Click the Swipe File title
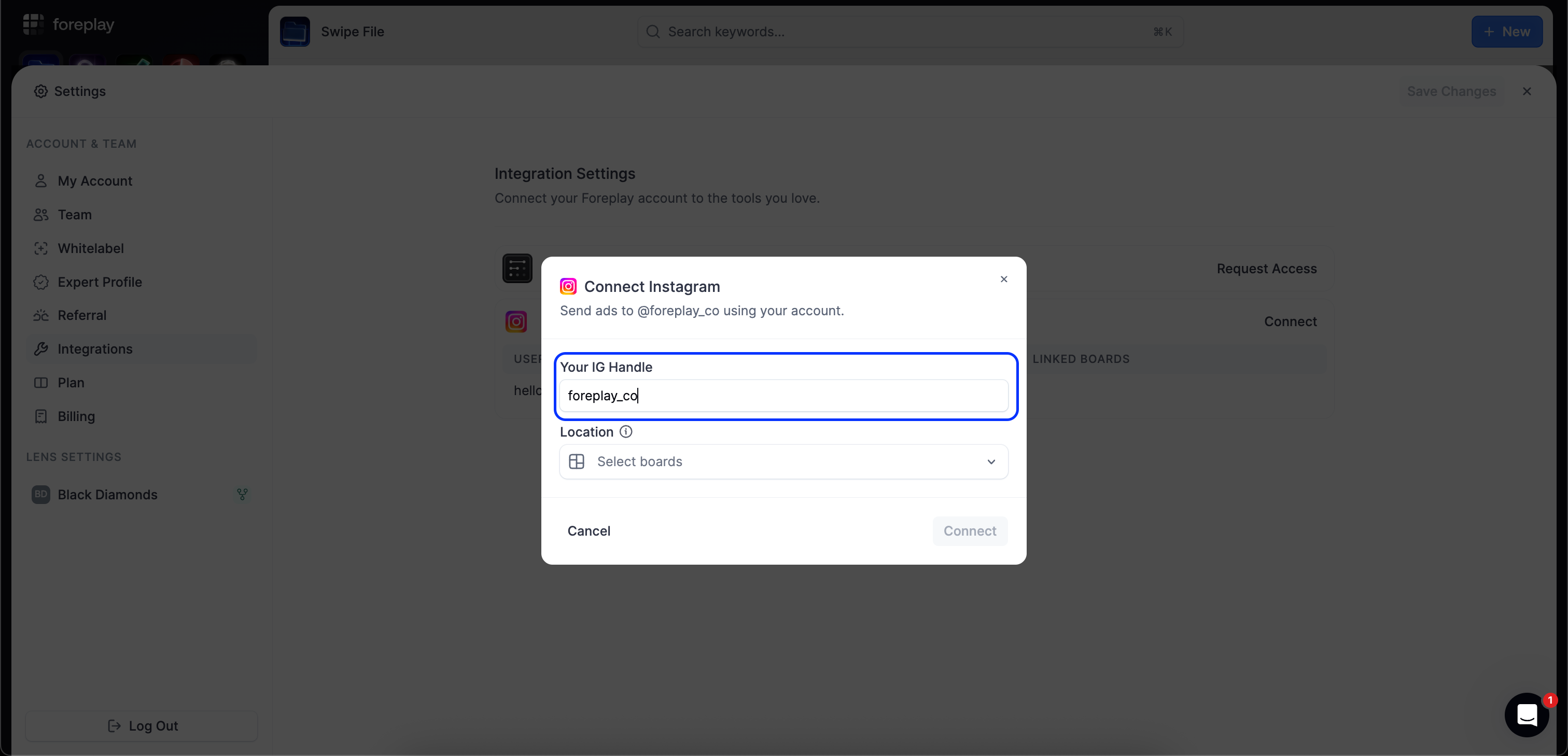This screenshot has height=756, width=1568. tap(353, 32)
